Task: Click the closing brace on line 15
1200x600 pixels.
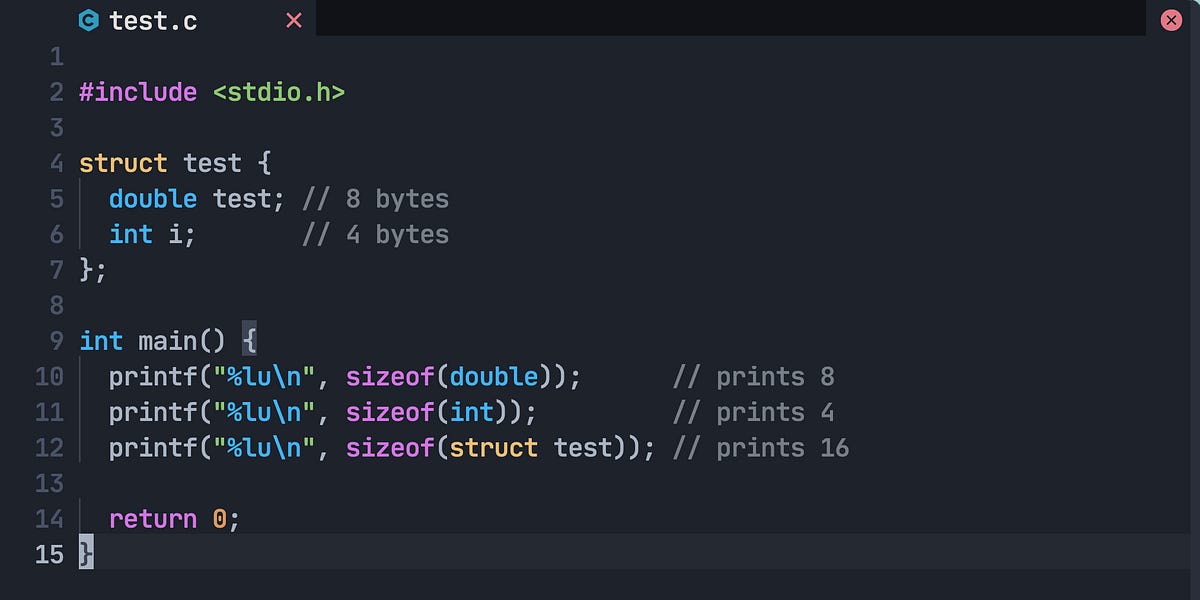Action: (84, 554)
